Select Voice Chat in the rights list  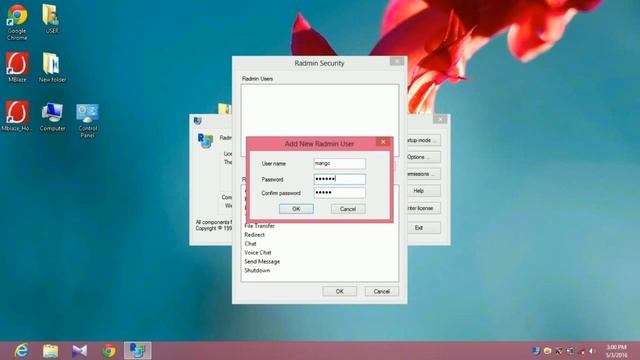pyautogui.click(x=258, y=253)
